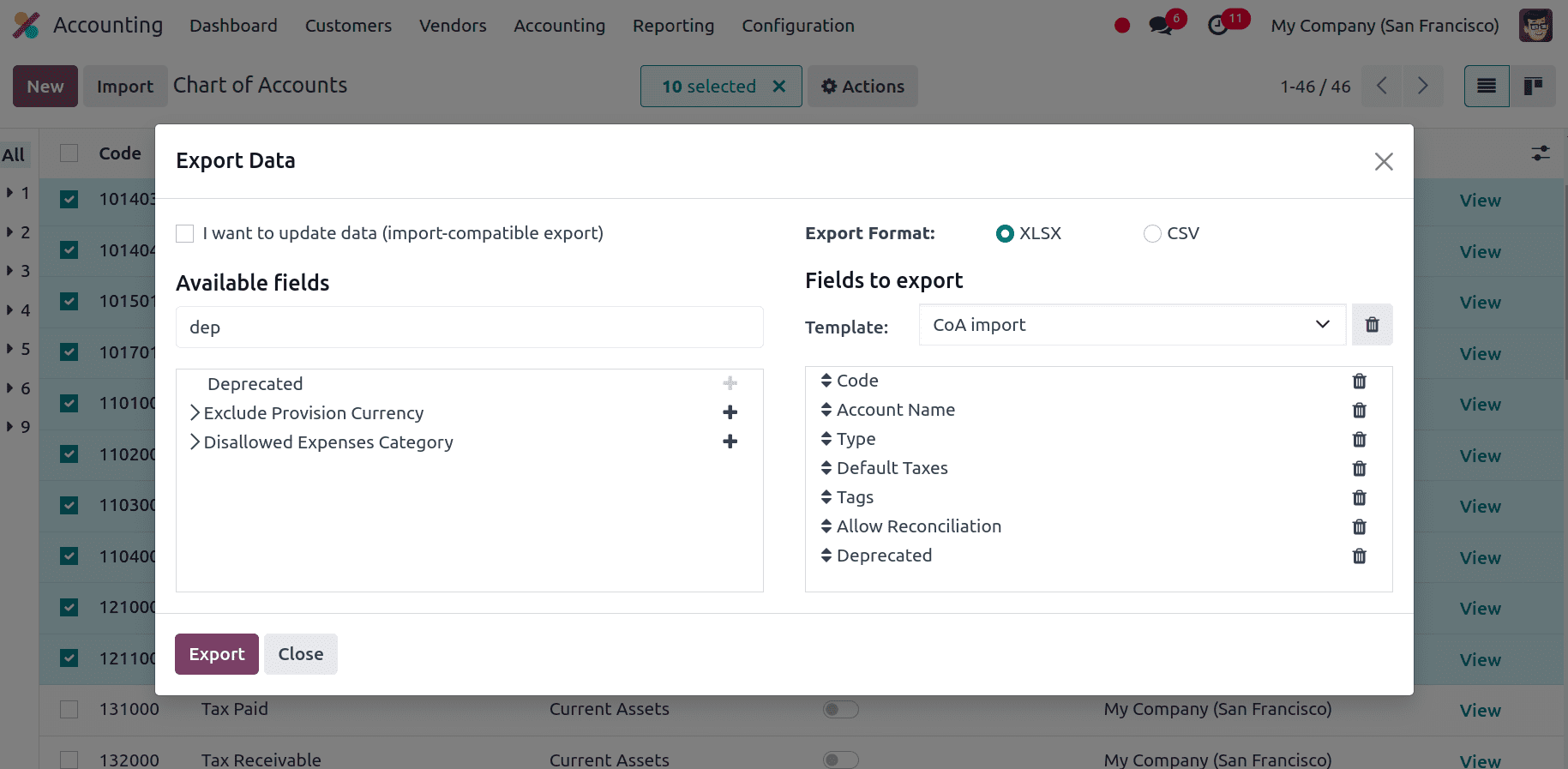Delete Allow Reconciliation from export list
Screen dimensions: 1568x769
1359,526
